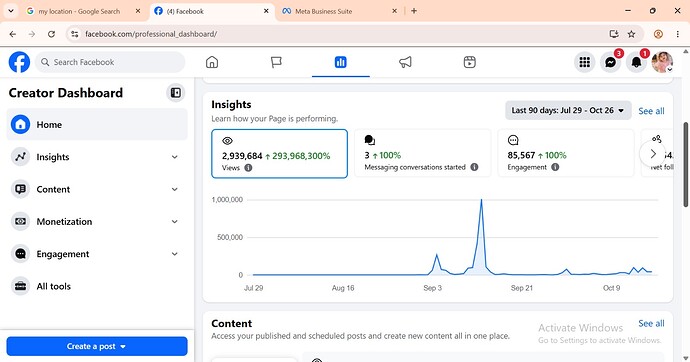This screenshot has height=362, width=690.
Task: Select the Messaging conversations started card
Action: coord(422,153)
